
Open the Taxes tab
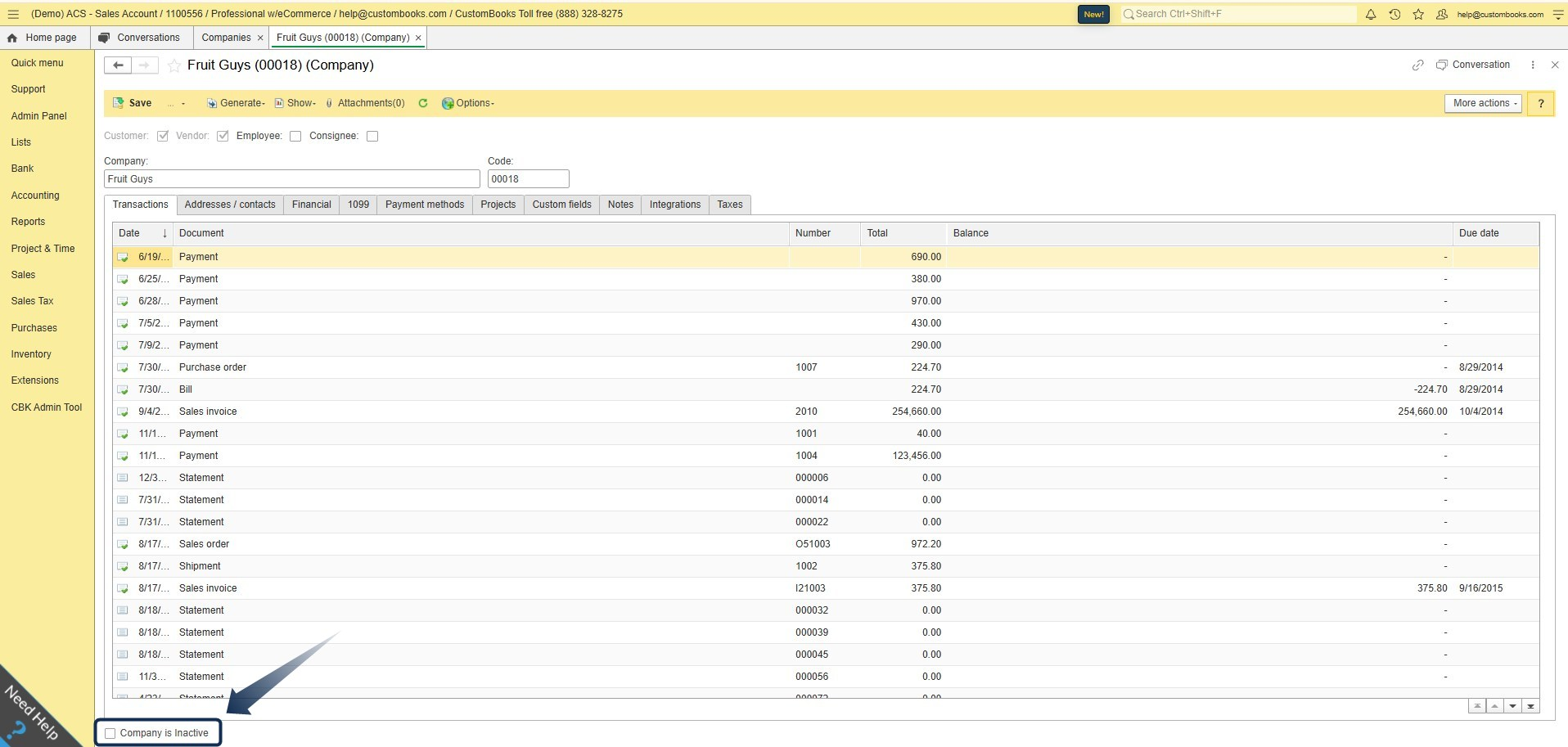(x=730, y=205)
